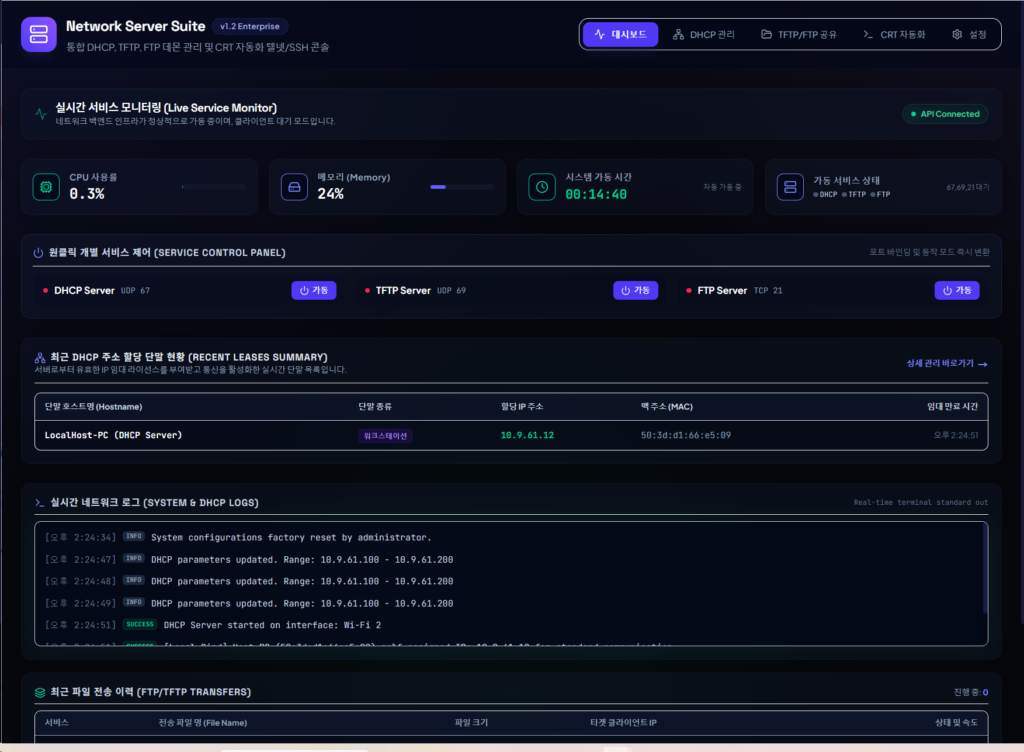Click the 오후 2:24:51 lease expiry time
Screen dimensions: 1024x752
955,435
